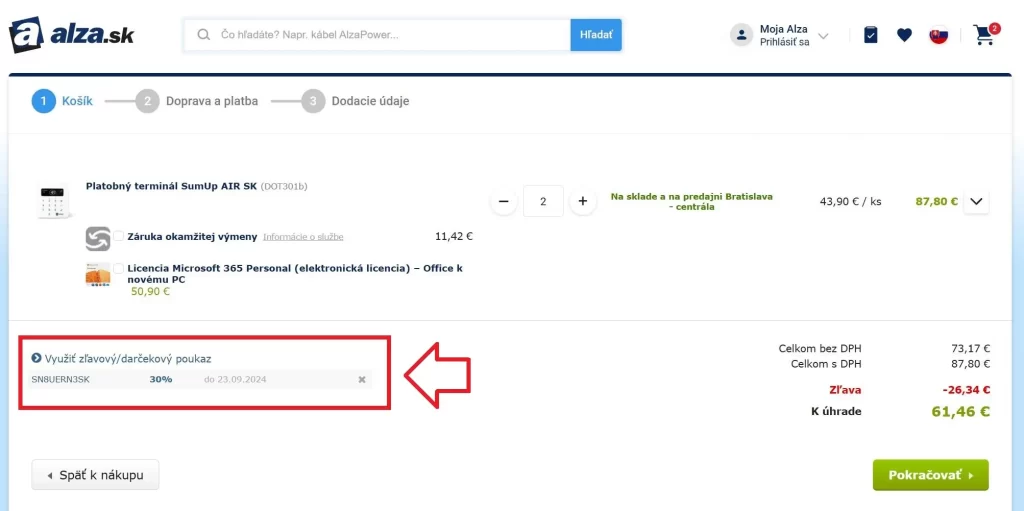
Task: Click the licence price 50,90 €
Action: [x=150, y=291]
